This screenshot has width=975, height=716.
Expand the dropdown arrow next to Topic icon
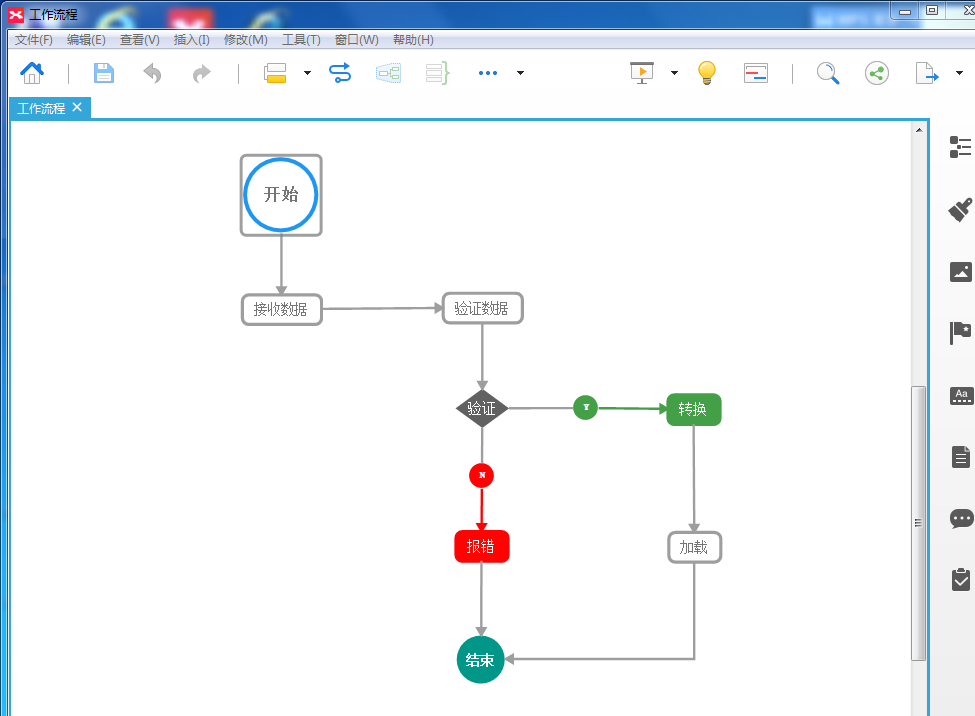pos(307,73)
